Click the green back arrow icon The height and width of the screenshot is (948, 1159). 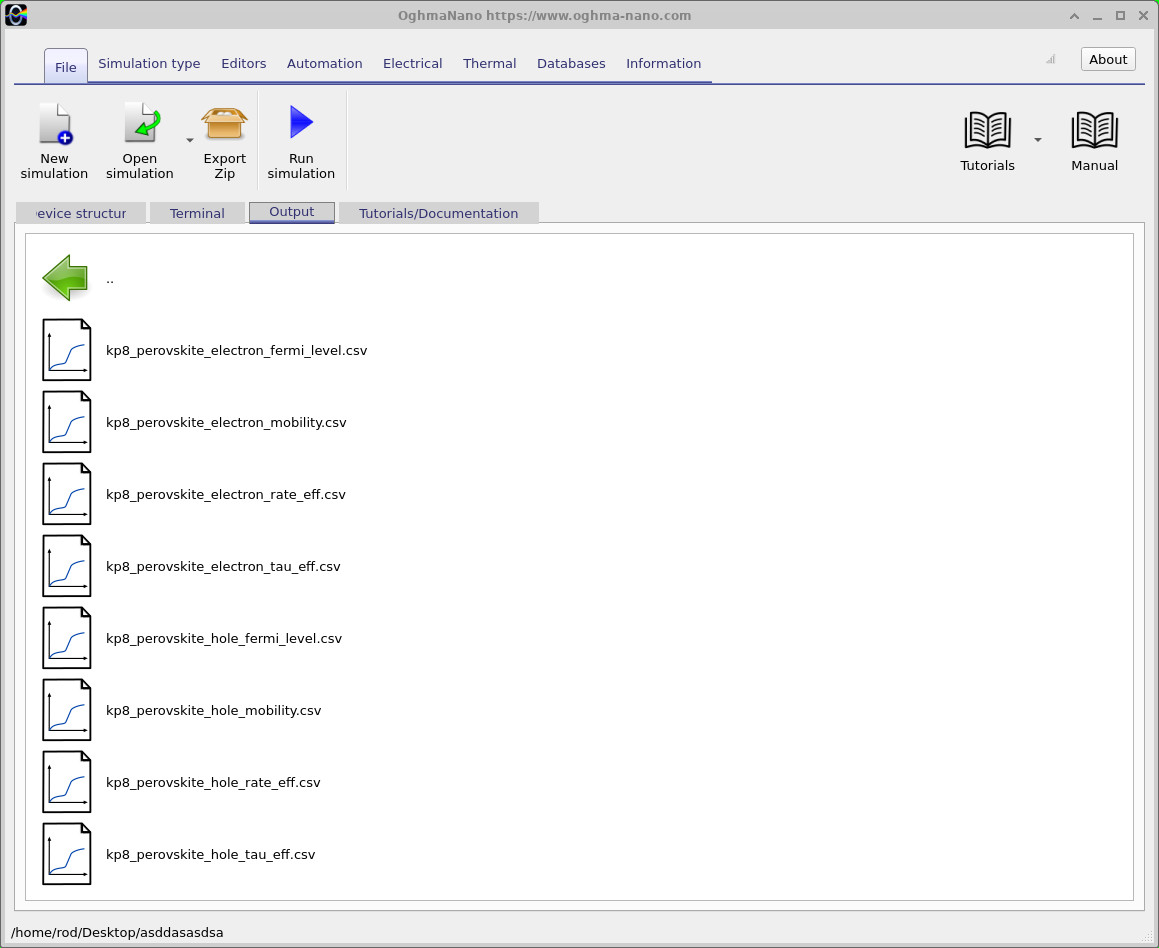tap(66, 278)
